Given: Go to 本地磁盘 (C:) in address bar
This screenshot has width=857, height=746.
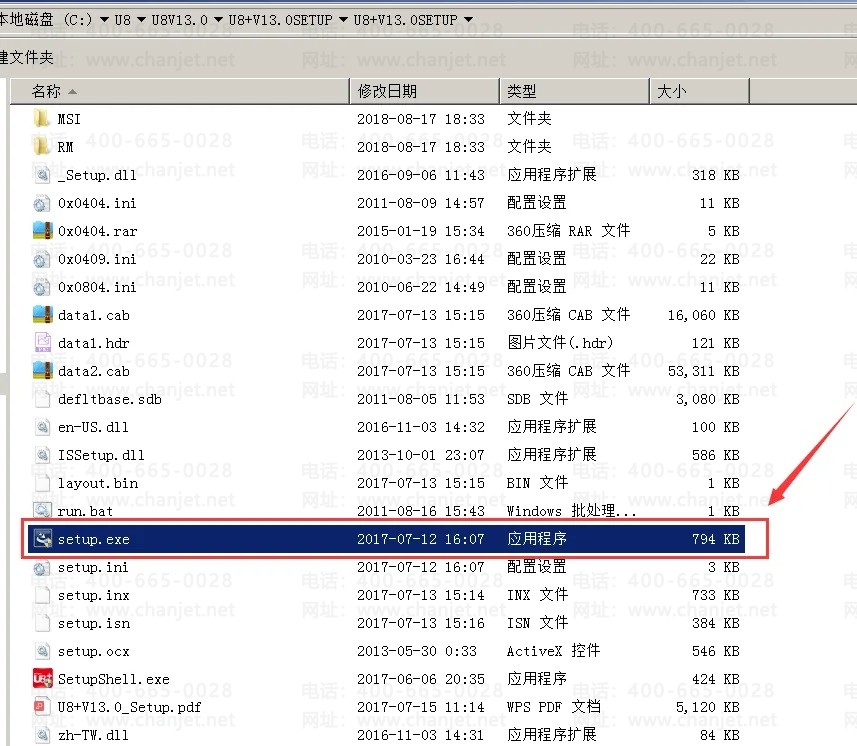Looking at the screenshot, I should [x=46, y=20].
